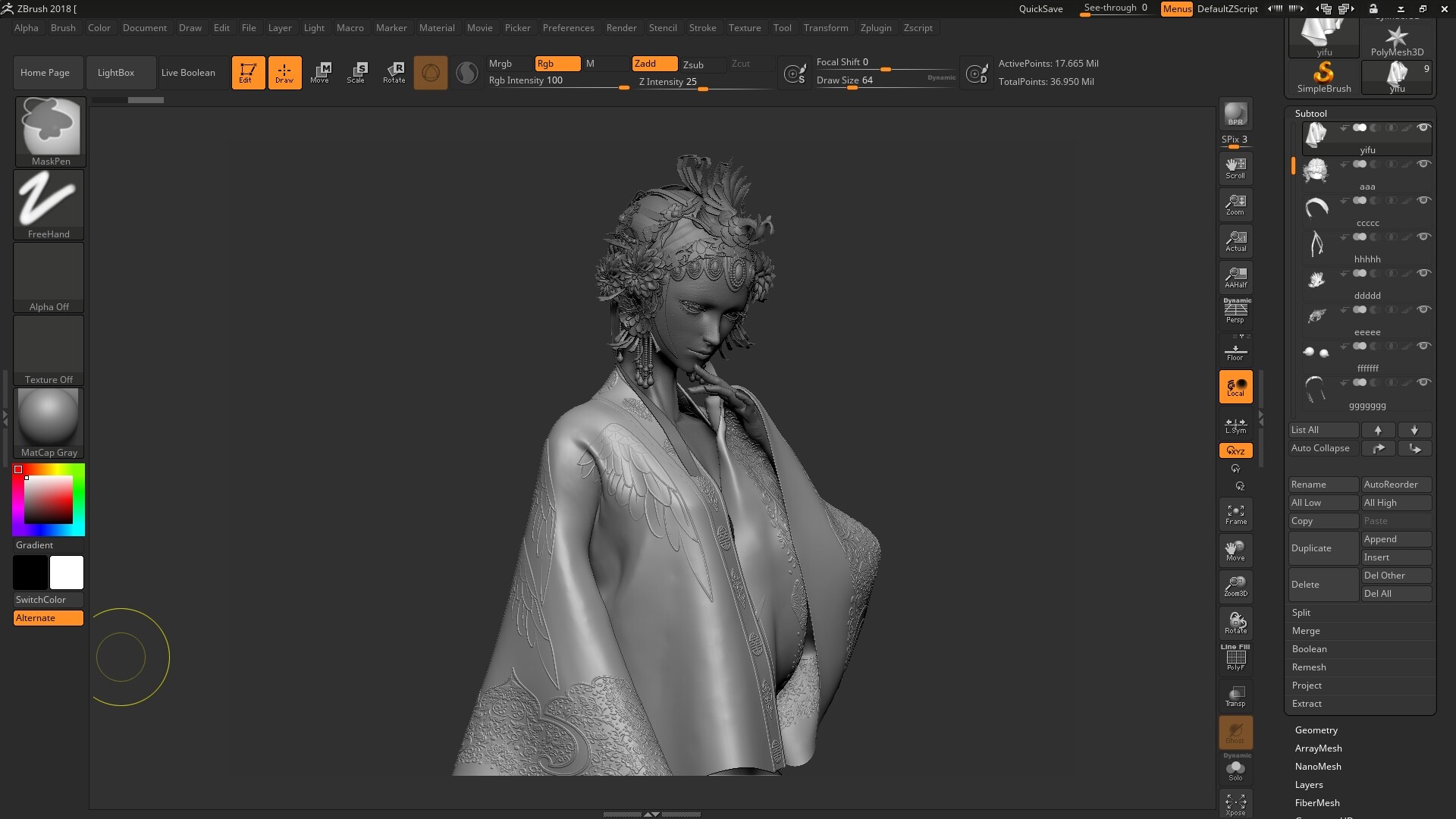Click the Scroll canvas icon

point(1235,168)
